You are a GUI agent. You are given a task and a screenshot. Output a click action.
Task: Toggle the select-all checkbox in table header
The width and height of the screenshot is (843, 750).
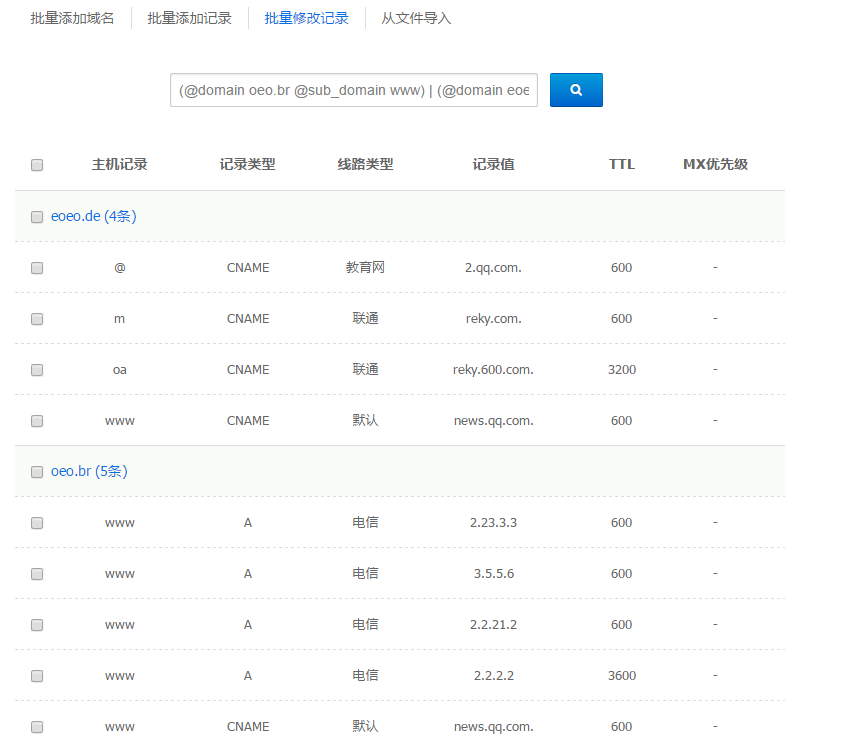pyautogui.click(x=37, y=165)
